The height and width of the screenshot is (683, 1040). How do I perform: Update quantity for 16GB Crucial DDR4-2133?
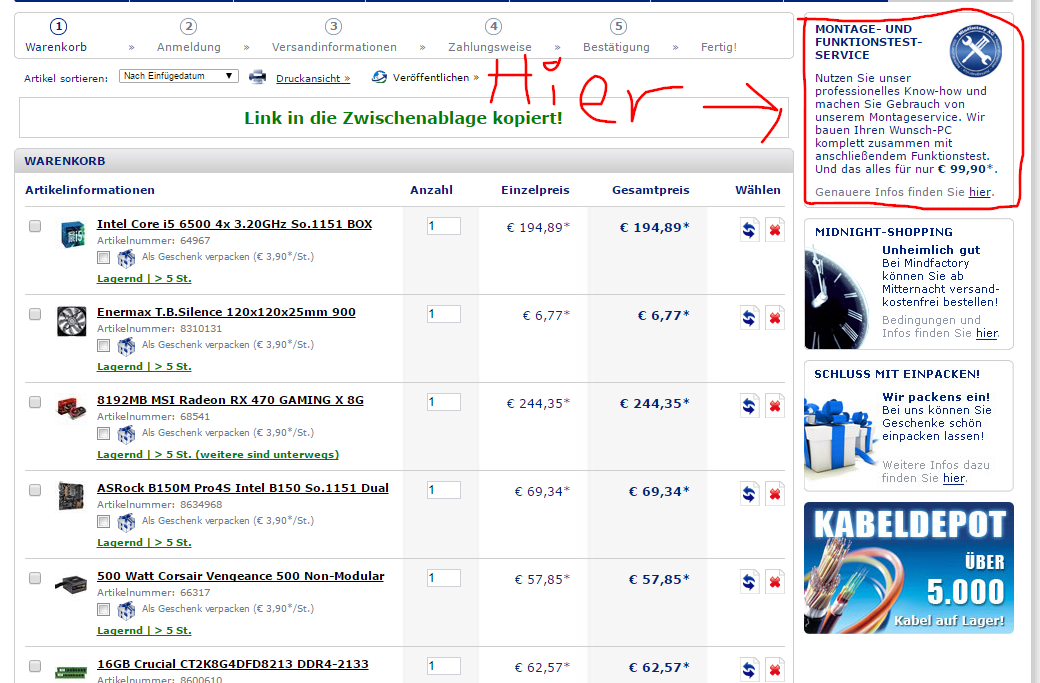pos(749,670)
